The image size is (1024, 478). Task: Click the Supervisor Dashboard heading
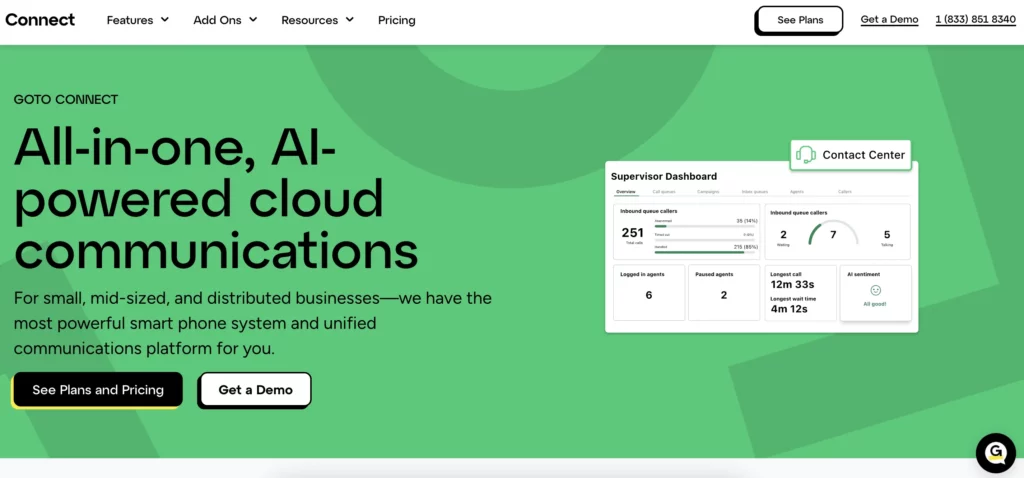pyautogui.click(x=664, y=176)
